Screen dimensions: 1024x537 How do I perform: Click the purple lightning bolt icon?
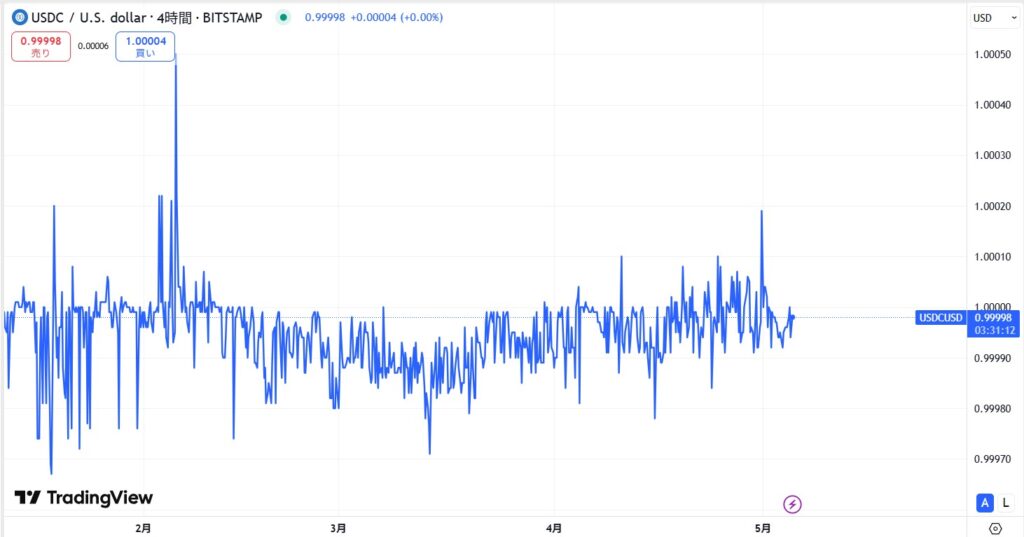pyautogui.click(x=792, y=504)
